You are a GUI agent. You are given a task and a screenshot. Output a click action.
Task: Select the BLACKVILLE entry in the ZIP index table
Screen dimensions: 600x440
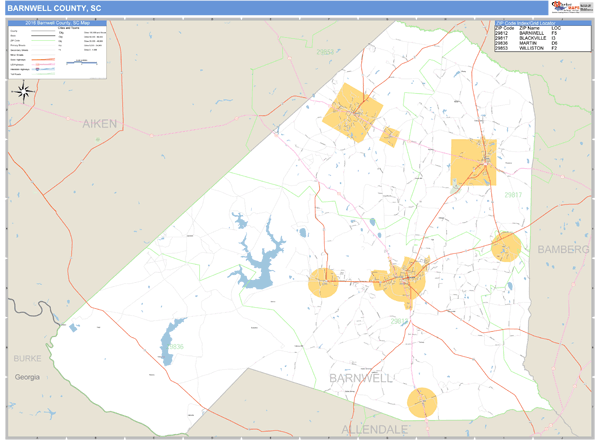pos(533,38)
